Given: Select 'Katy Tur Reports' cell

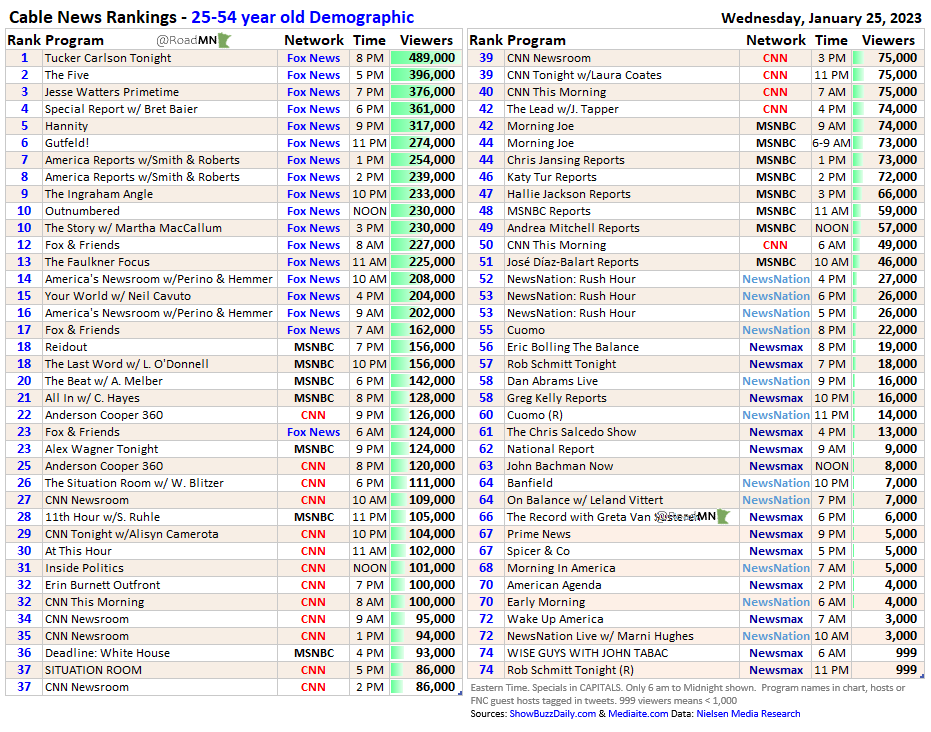Looking at the screenshot, I should pos(622,177).
